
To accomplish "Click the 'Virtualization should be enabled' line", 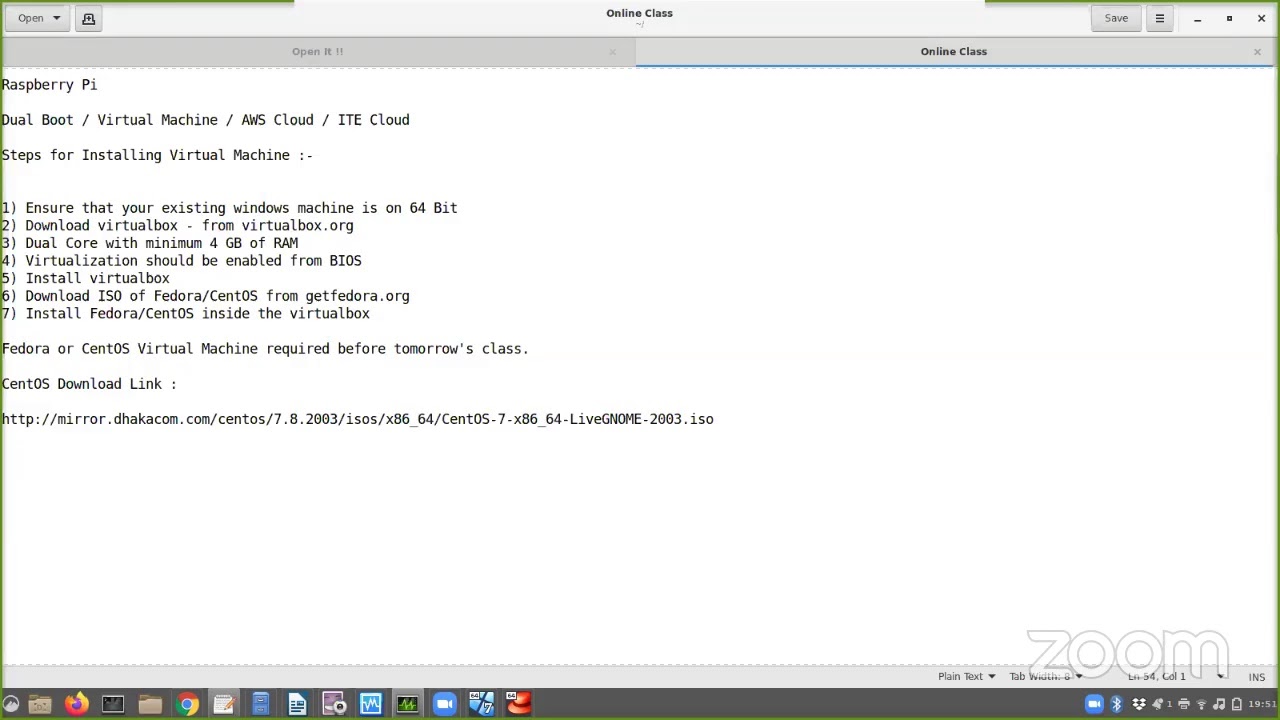I will coord(181,261).
